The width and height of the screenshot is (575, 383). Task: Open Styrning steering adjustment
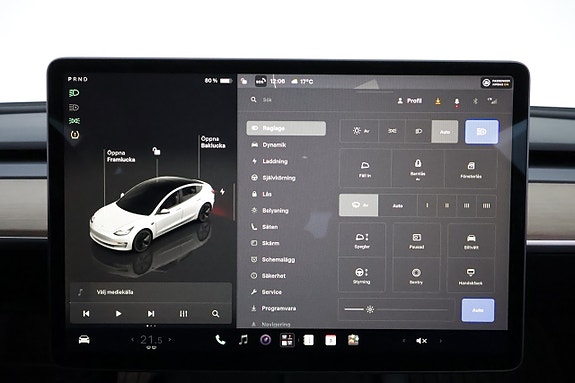coord(362,275)
